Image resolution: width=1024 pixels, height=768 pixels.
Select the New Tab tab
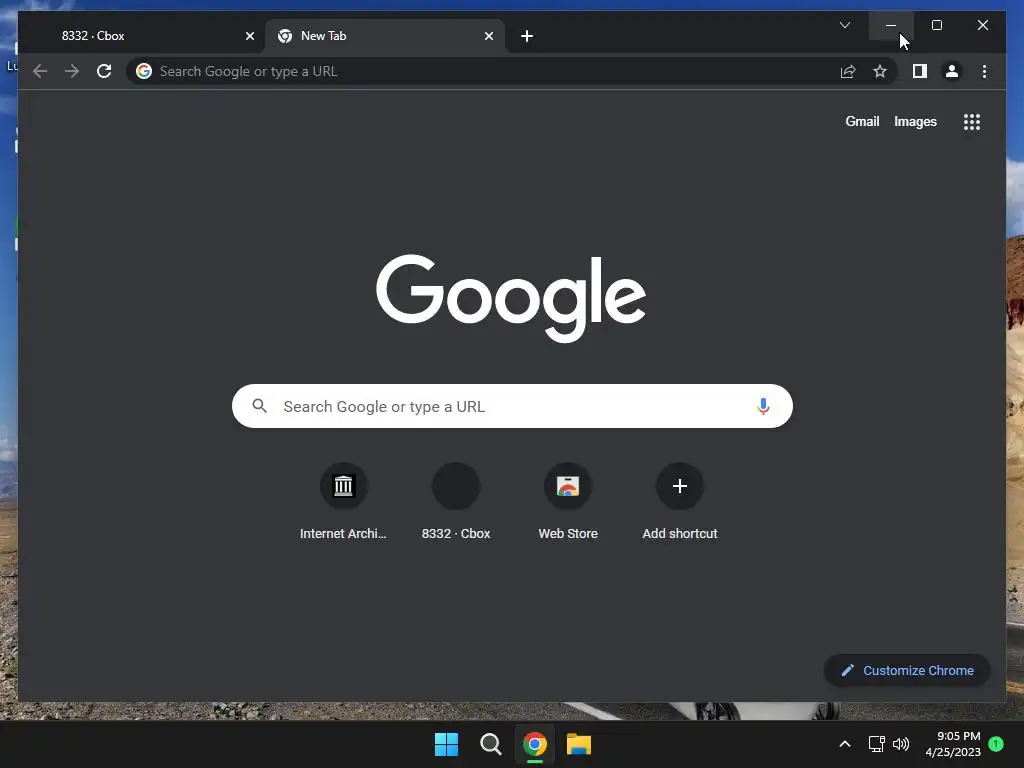[385, 36]
